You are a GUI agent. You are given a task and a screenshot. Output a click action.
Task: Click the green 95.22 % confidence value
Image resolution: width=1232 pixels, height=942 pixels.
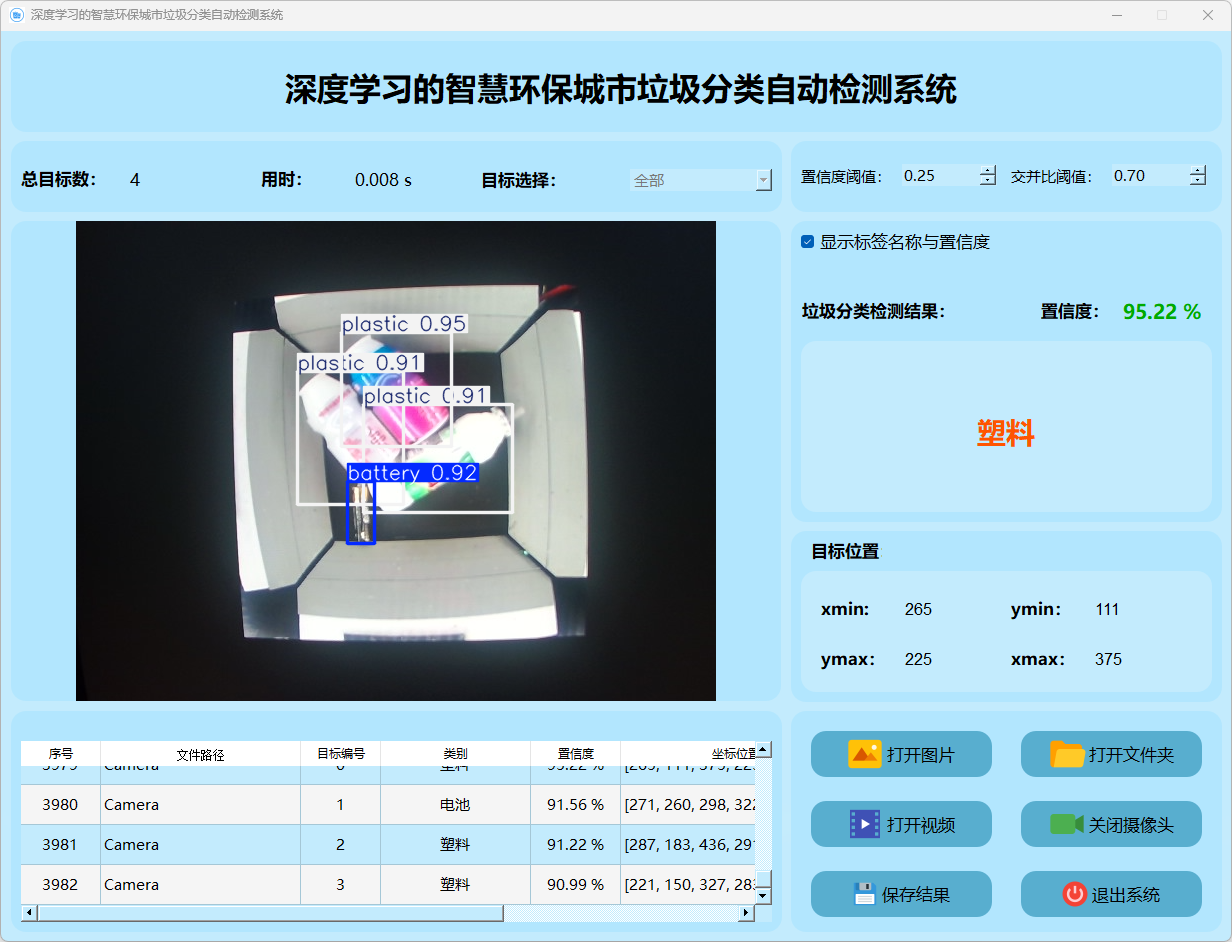[1162, 312]
